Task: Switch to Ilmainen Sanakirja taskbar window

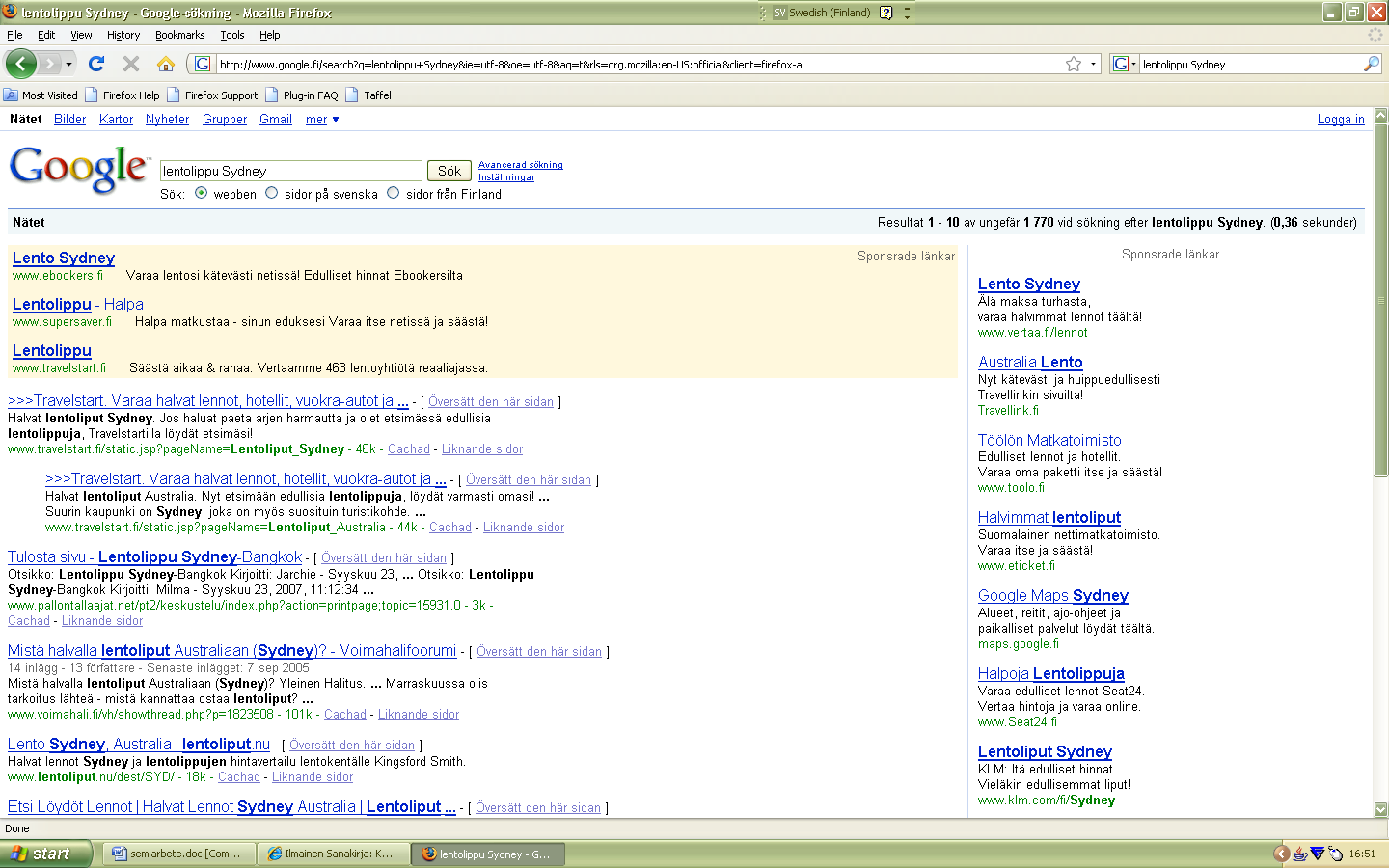Action: (x=333, y=854)
